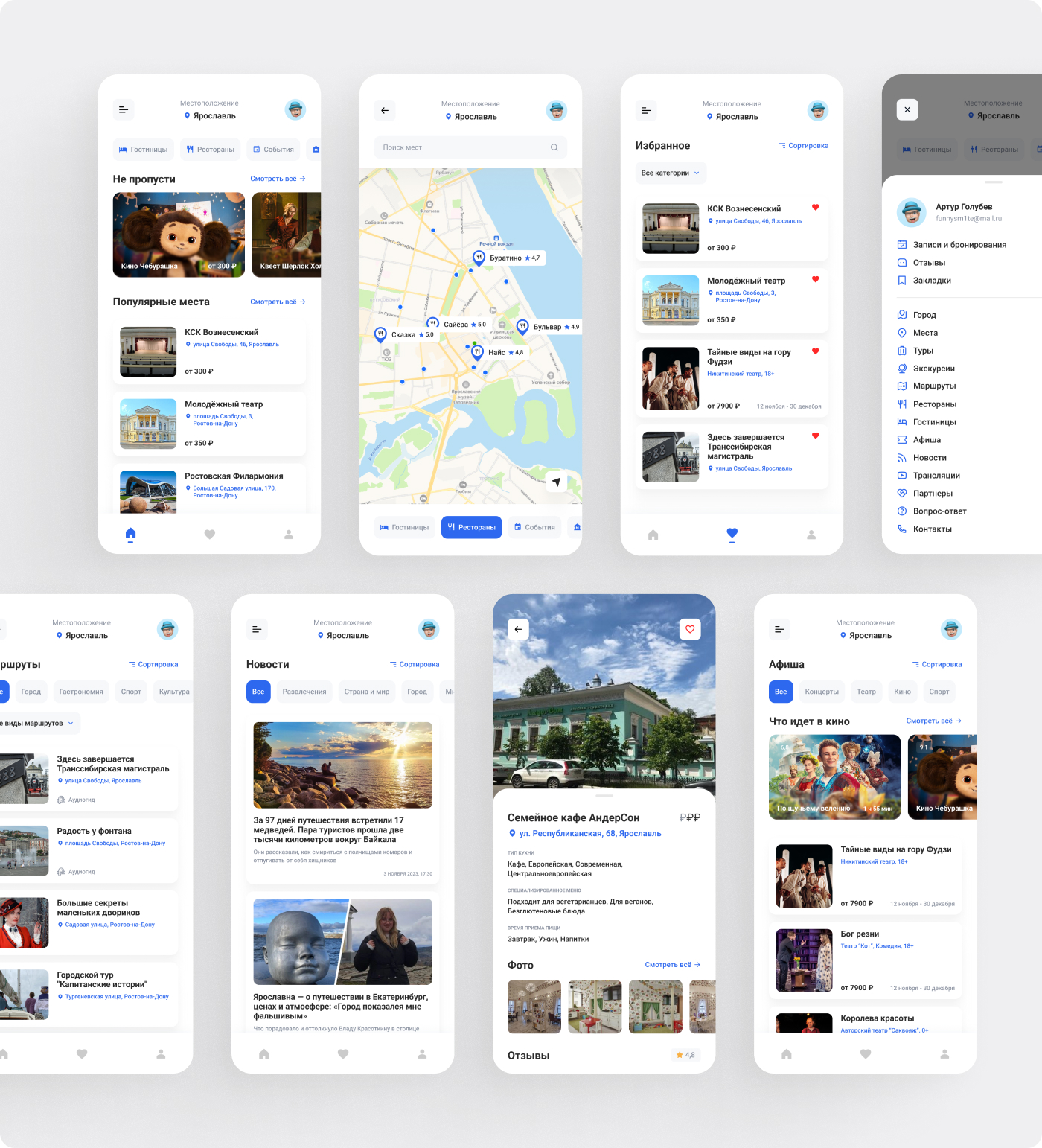Toggle favorite heart on Семейное кафе photo
Viewport: 1042px width, 1148px height.
(x=690, y=629)
